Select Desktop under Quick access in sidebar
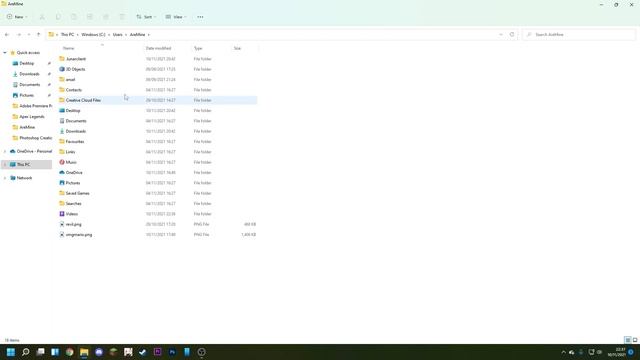Image resolution: width=640 pixels, height=360 pixels. pyautogui.click(x=27, y=63)
